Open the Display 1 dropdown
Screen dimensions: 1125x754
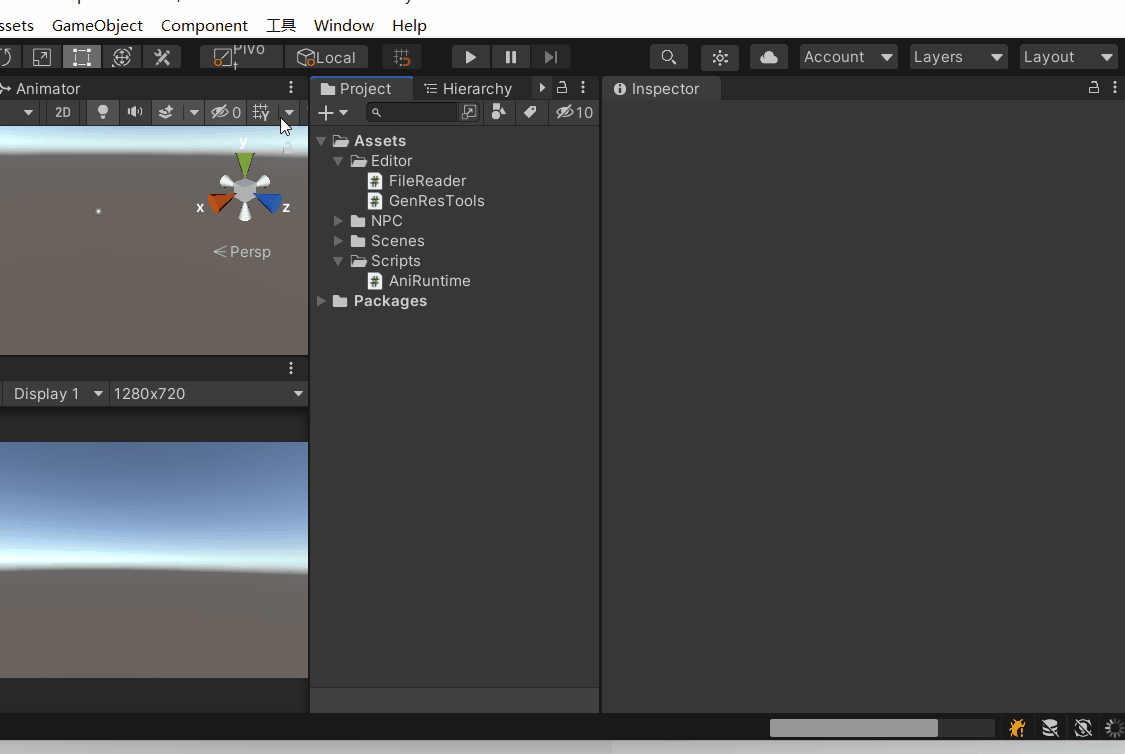(56, 394)
